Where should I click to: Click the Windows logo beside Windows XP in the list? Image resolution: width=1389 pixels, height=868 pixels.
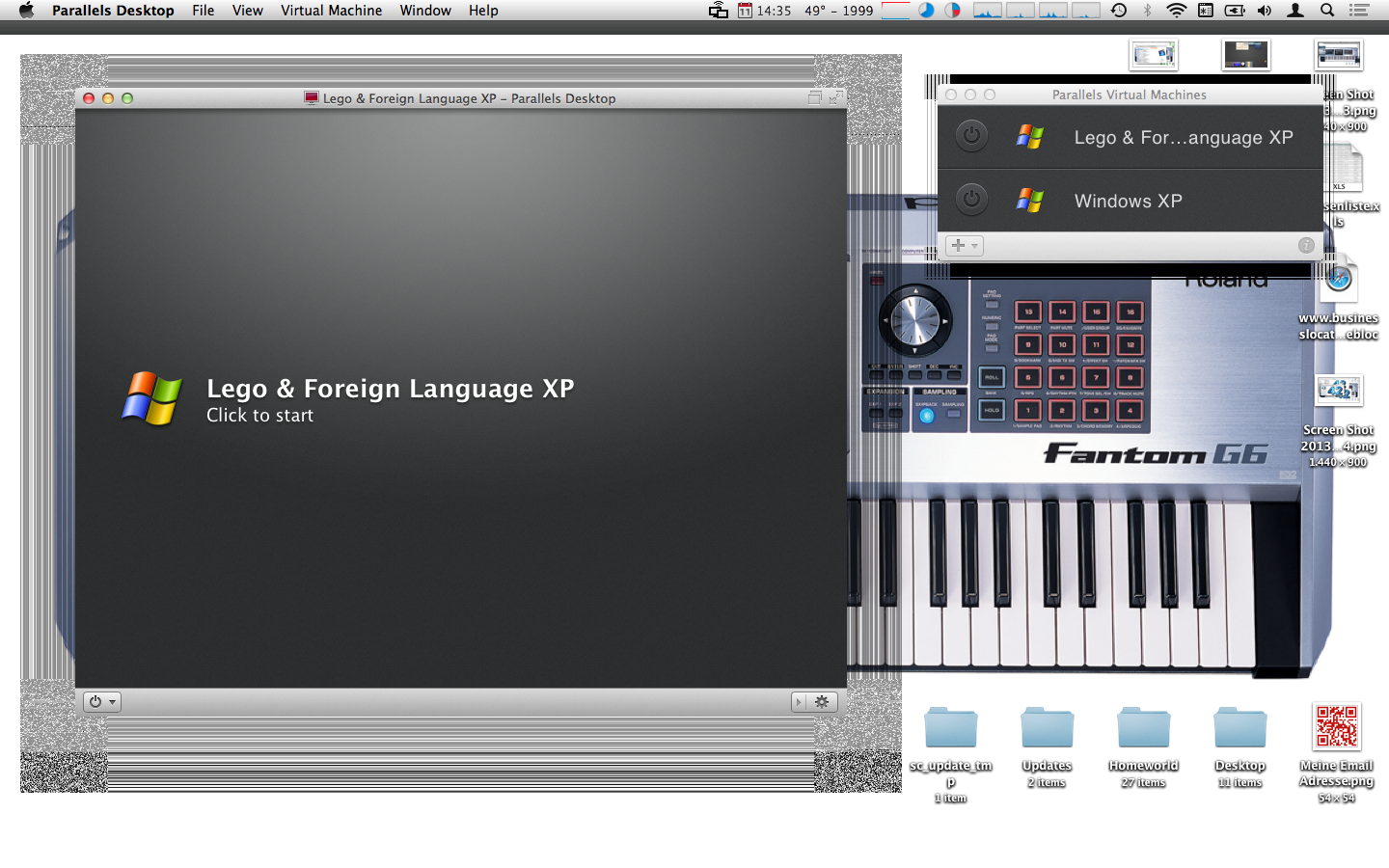(x=1030, y=200)
